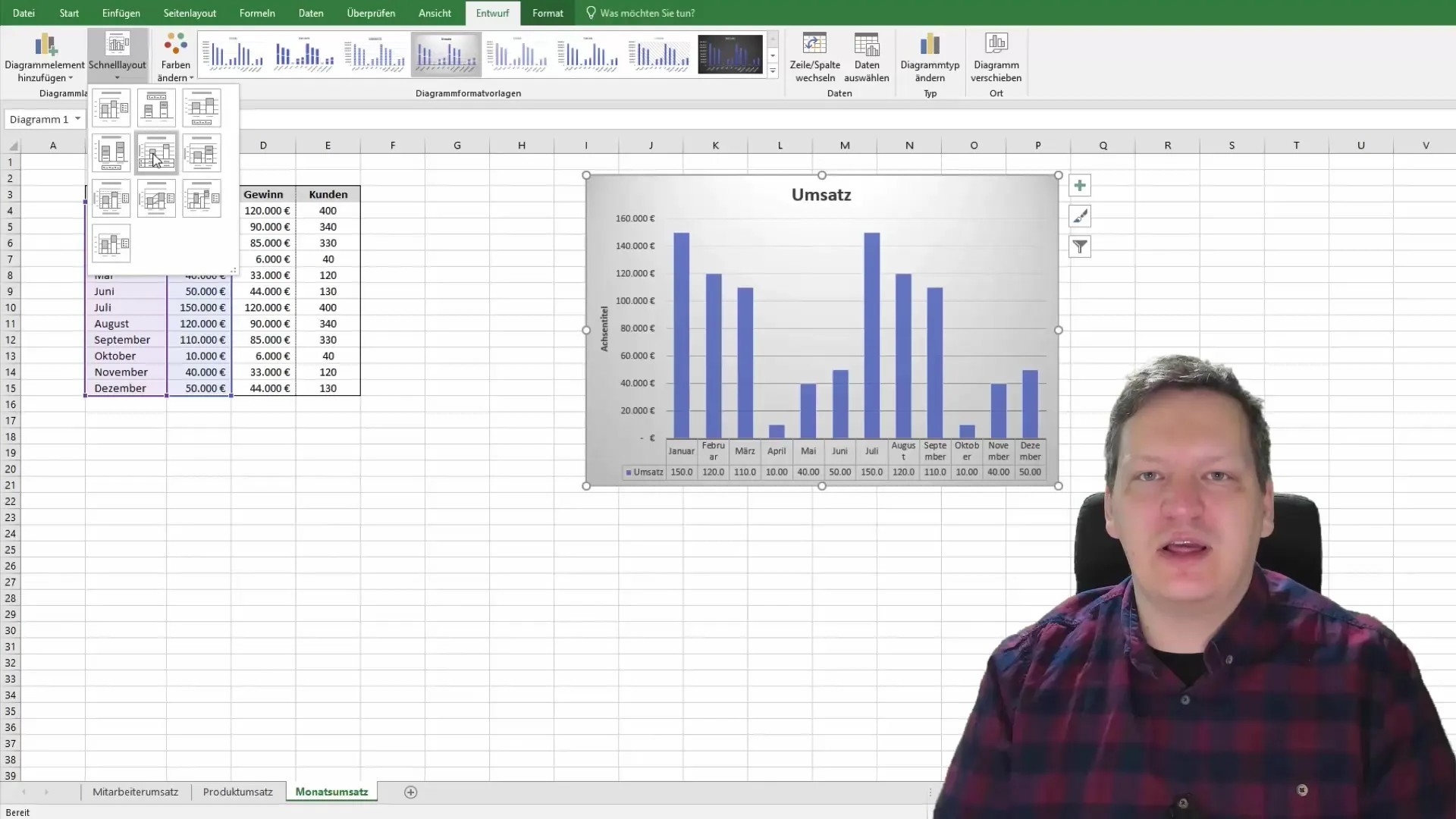
Task: Choose the last quick layout in bottom row
Action: 111,243
